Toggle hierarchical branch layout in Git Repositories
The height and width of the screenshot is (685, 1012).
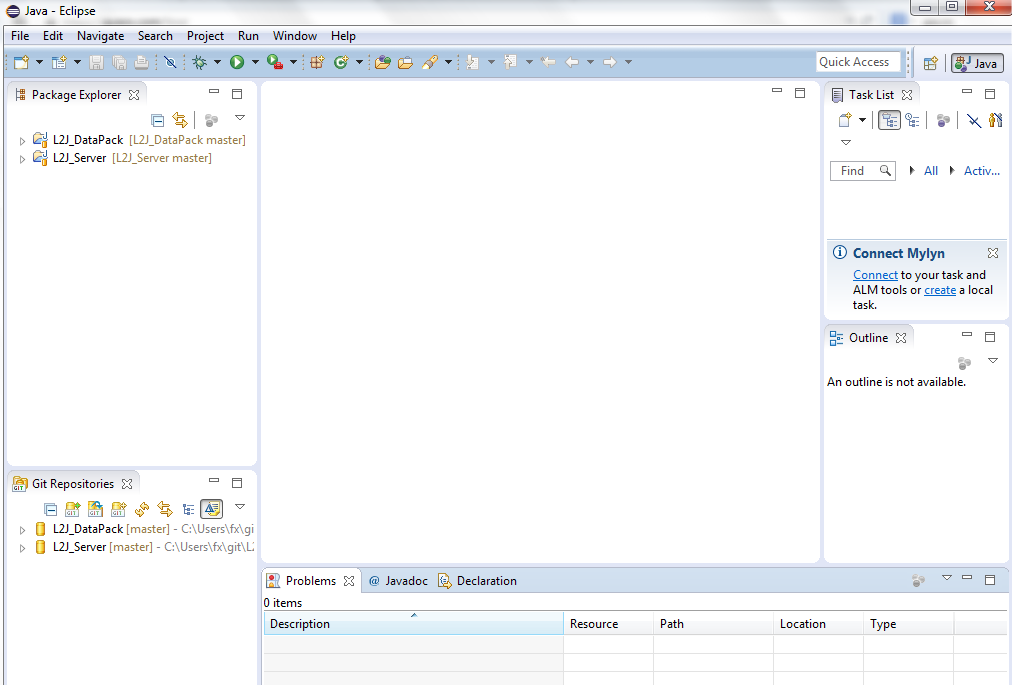[x=188, y=509]
